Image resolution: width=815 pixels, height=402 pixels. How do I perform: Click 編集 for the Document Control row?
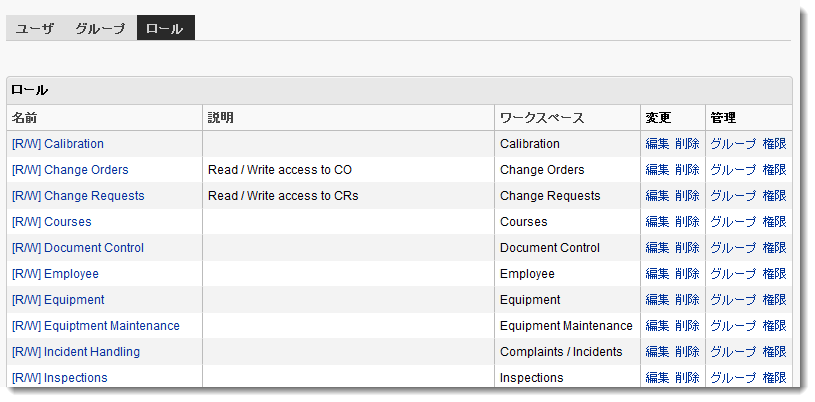pyautogui.click(x=657, y=248)
